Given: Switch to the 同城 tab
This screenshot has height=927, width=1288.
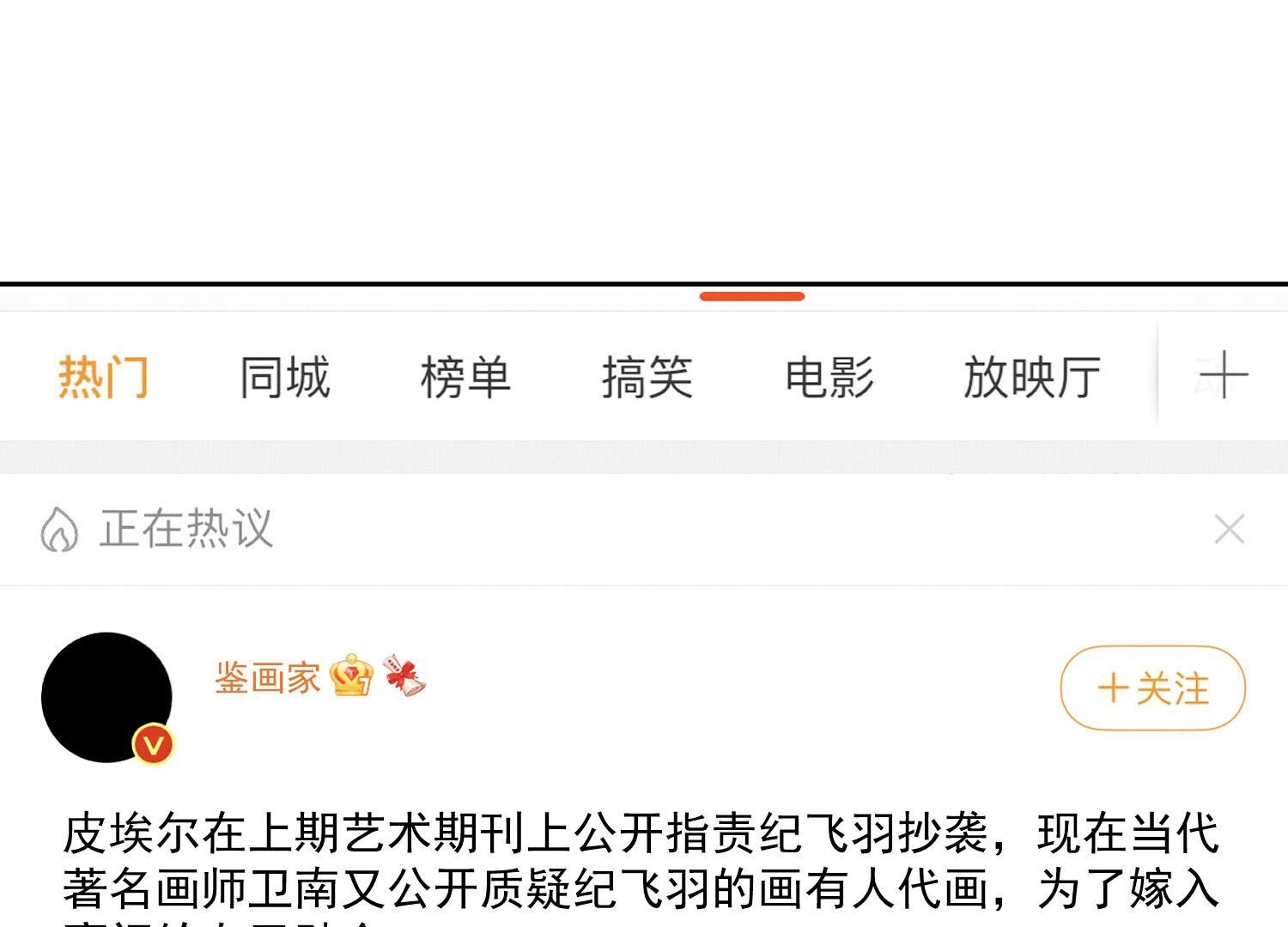Looking at the screenshot, I should click(284, 378).
